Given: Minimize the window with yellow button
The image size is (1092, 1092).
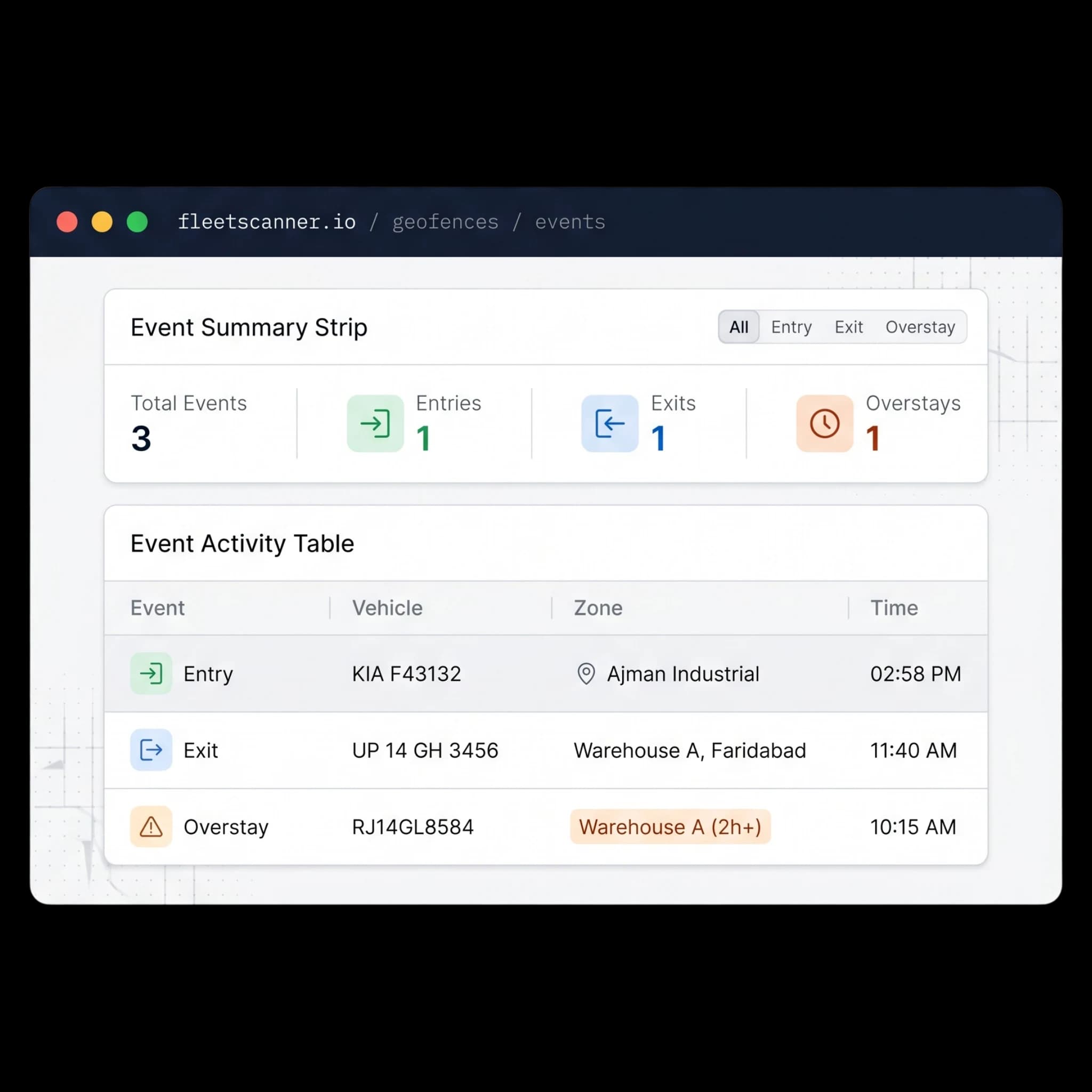Looking at the screenshot, I should pos(102,222).
